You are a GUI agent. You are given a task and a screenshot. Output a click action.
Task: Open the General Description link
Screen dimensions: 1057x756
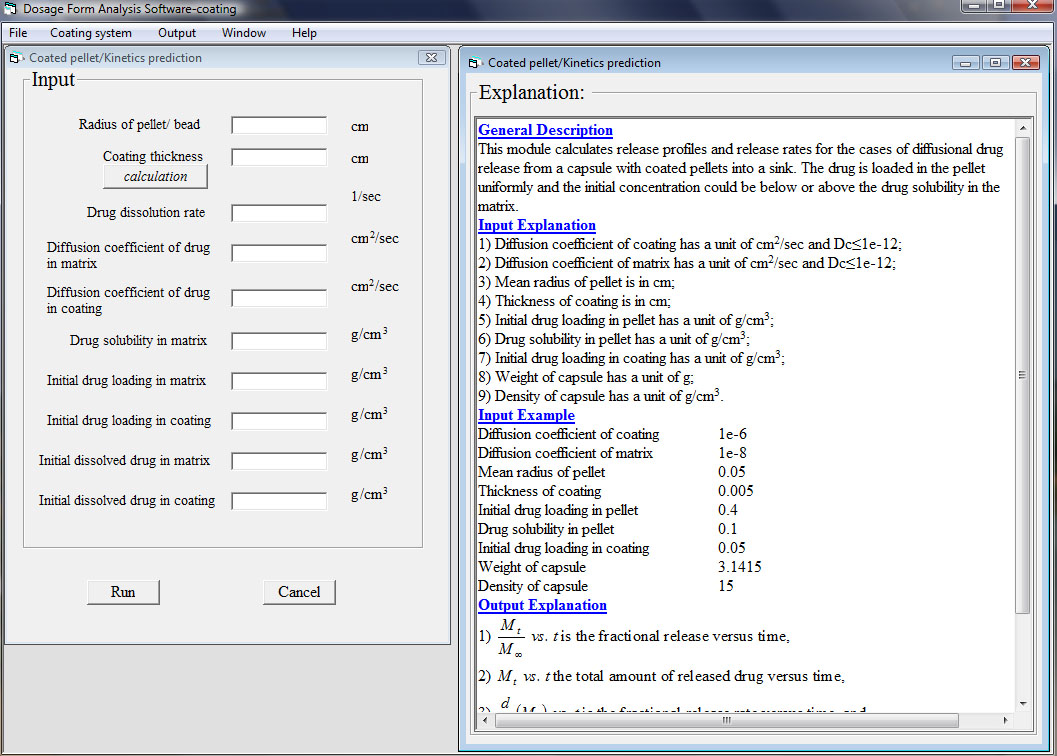click(x=545, y=130)
